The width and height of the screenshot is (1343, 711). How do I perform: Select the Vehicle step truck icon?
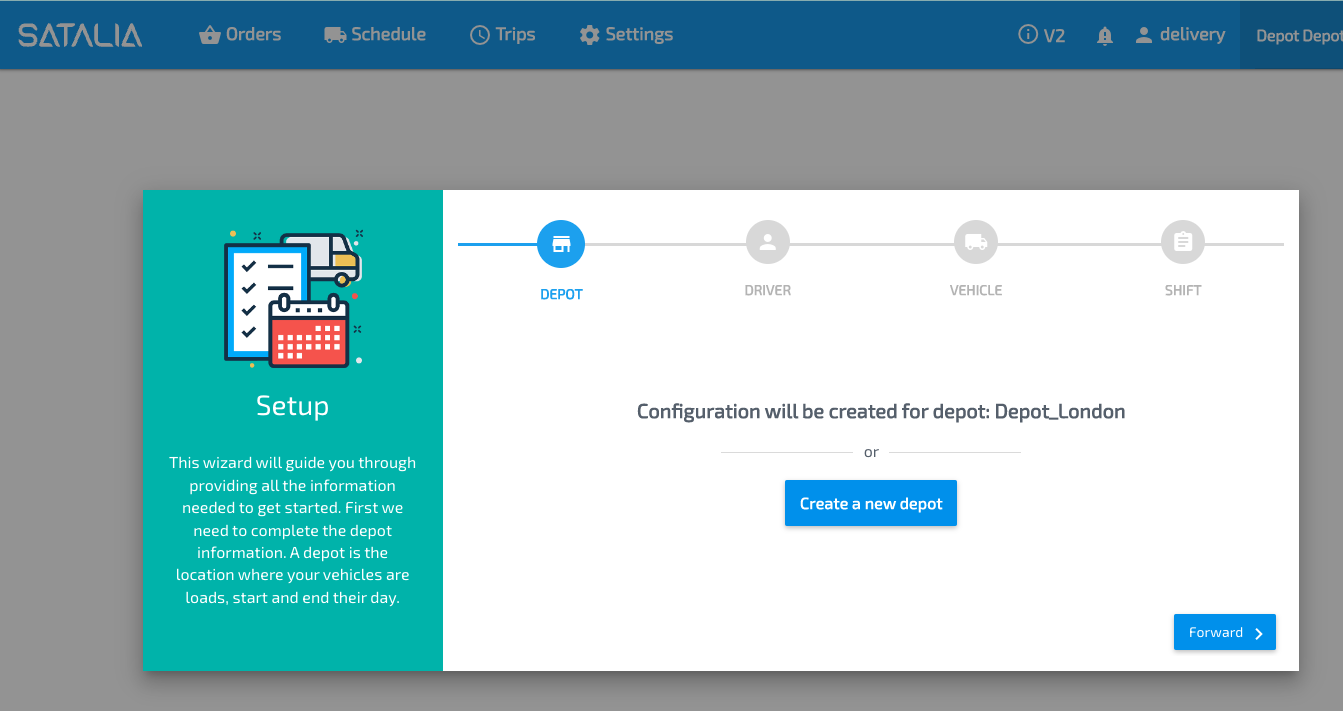point(976,242)
